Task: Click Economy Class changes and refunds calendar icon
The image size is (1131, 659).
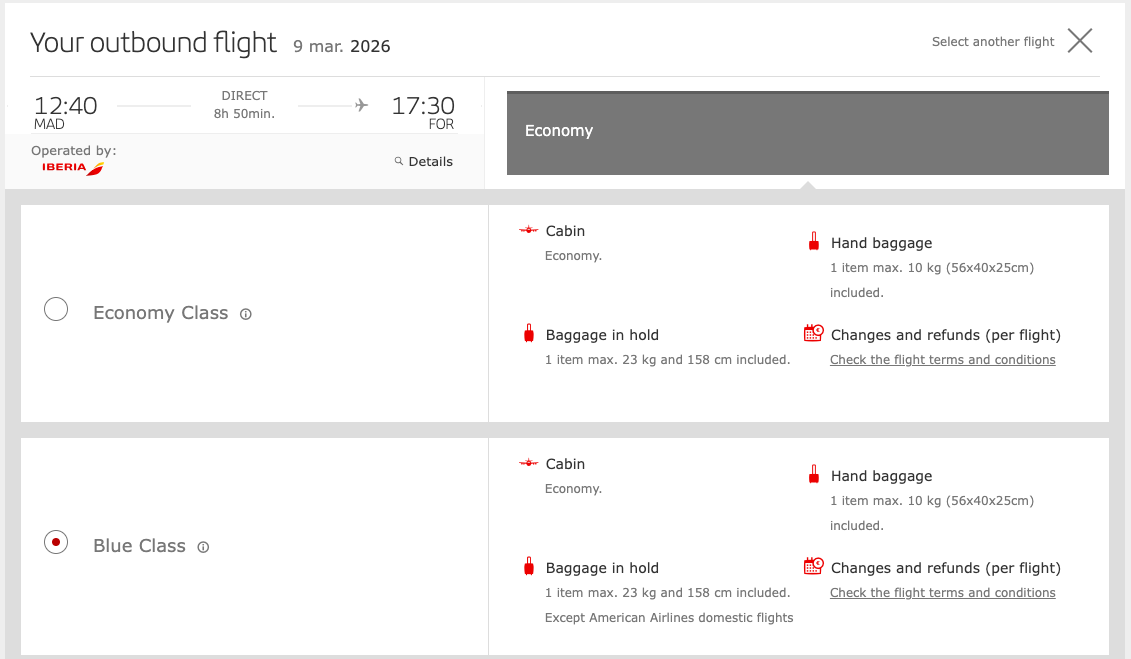Action: [814, 333]
